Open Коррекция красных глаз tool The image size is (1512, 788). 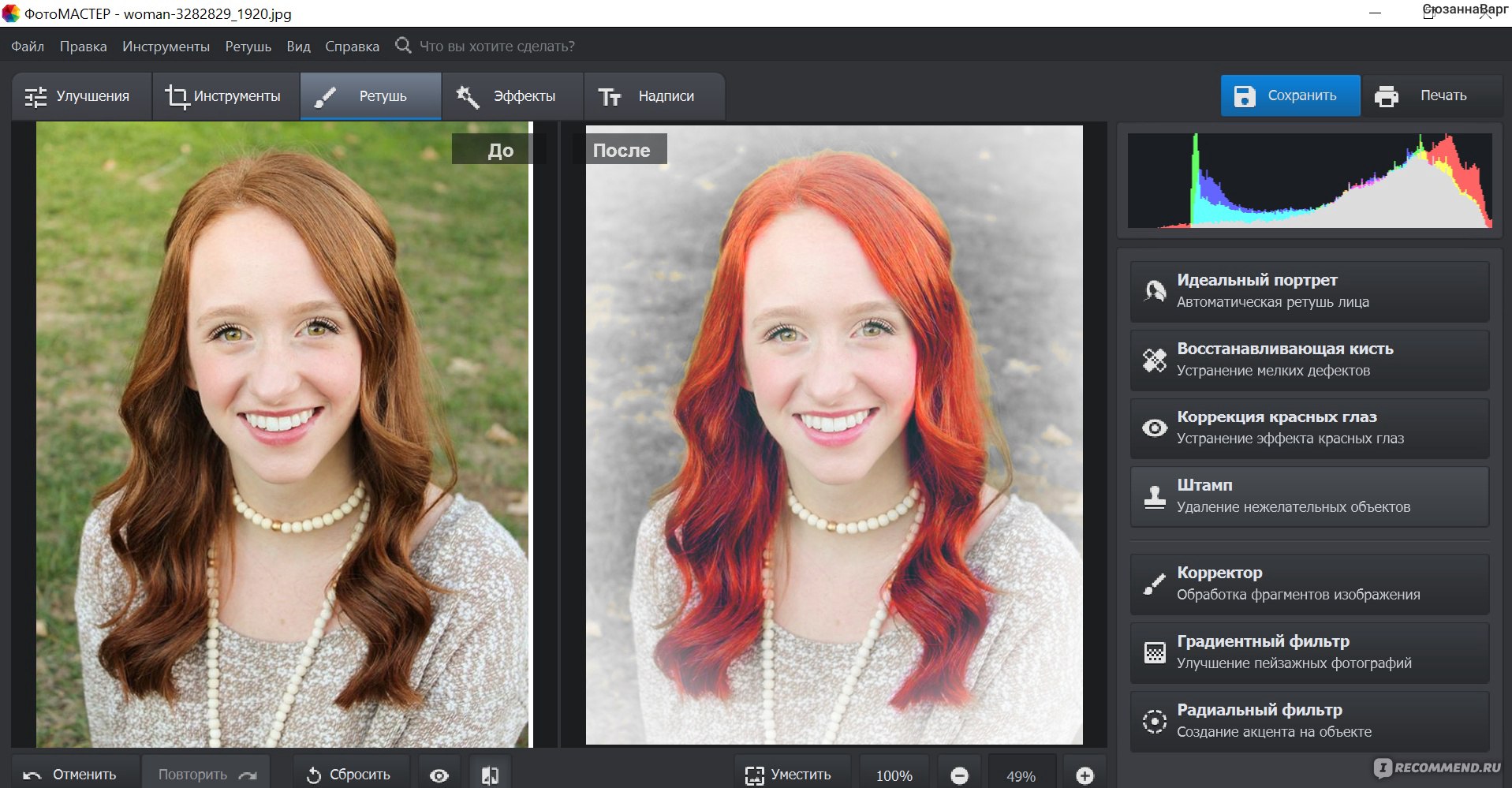(x=1309, y=428)
